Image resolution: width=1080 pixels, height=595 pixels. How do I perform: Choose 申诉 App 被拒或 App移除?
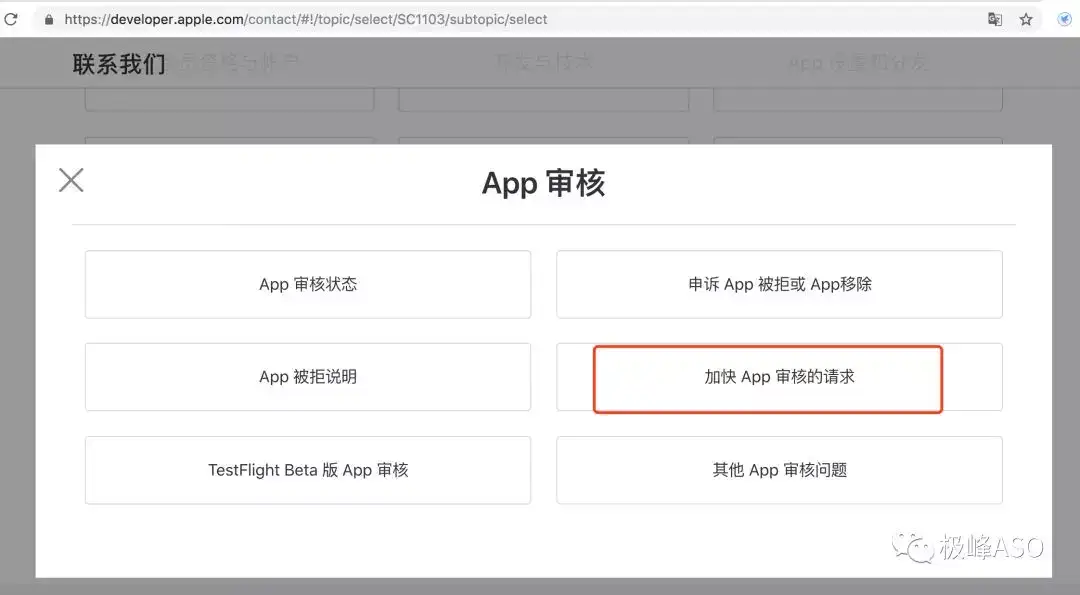click(779, 284)
